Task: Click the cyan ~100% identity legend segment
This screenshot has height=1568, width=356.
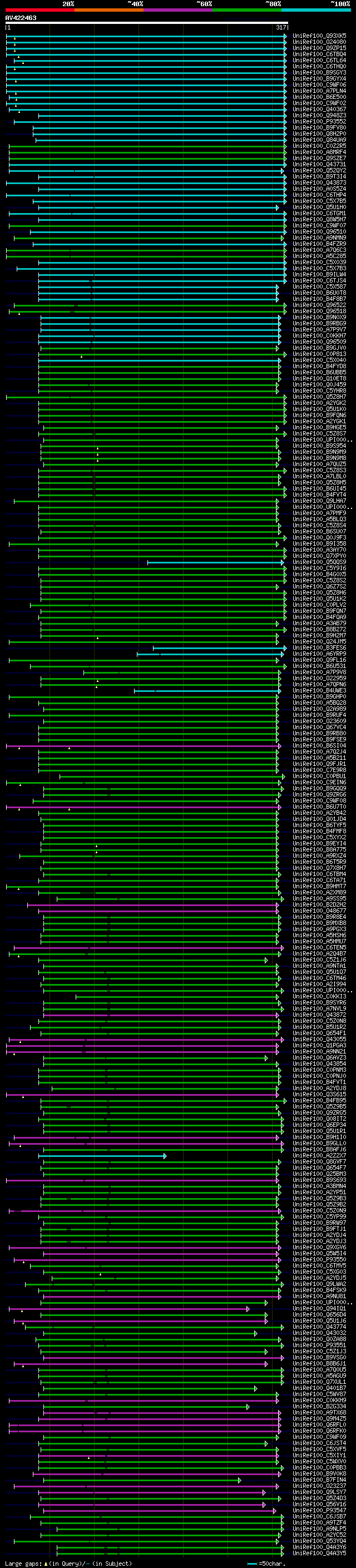Action: coord(317,11)
